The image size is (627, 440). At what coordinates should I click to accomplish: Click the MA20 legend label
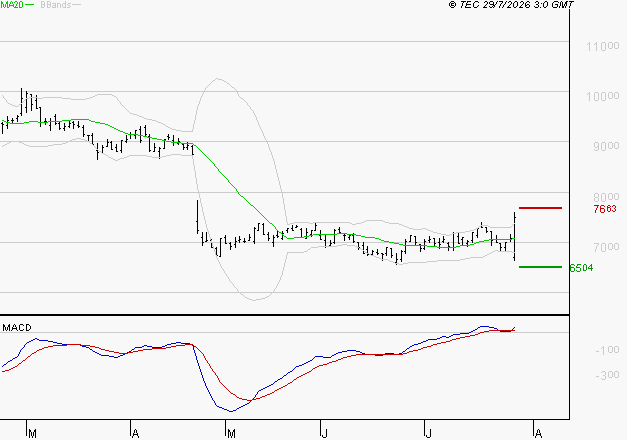12,5
